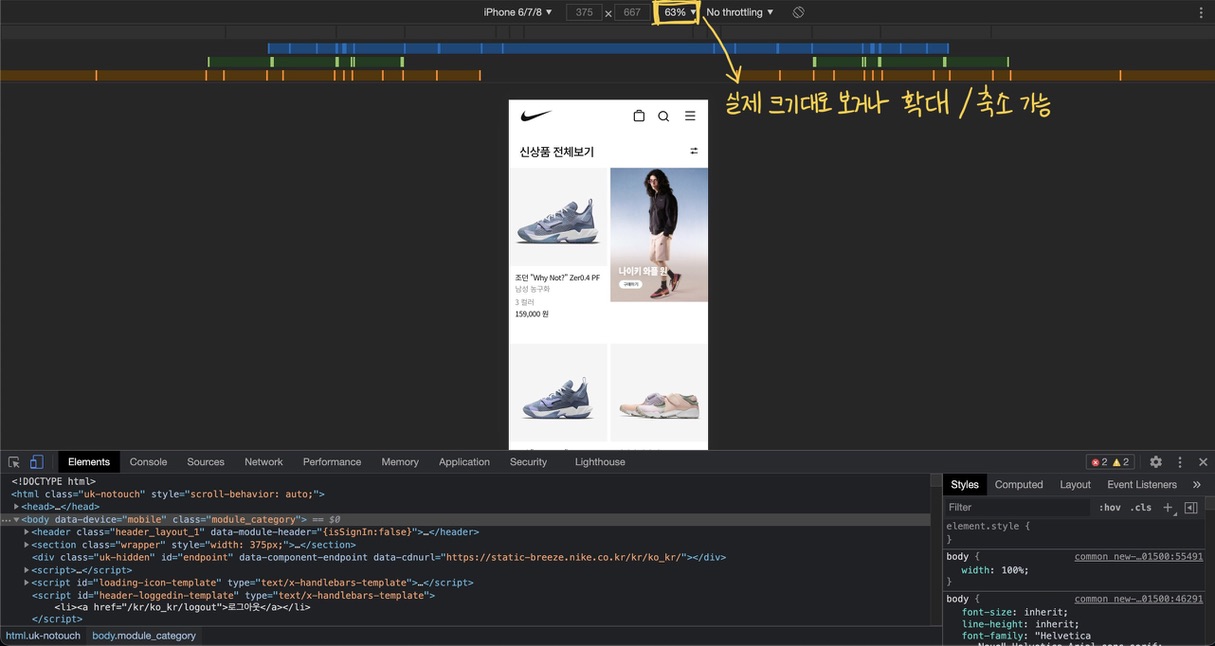Switch to the Application tab

pyautogui.click(x=464, y=462)
